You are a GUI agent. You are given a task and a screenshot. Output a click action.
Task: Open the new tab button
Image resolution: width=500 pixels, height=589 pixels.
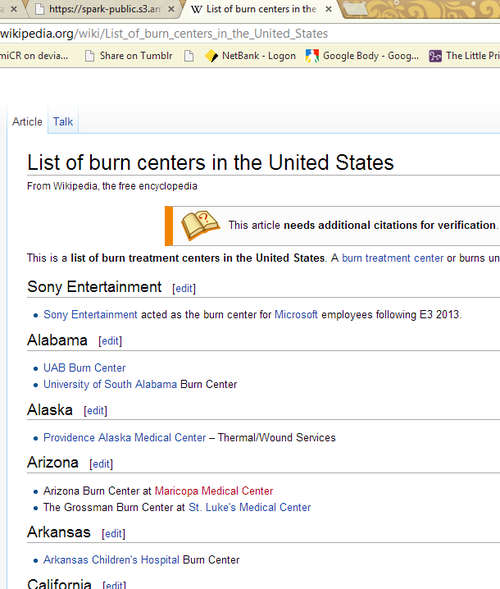tap(355, 9)
